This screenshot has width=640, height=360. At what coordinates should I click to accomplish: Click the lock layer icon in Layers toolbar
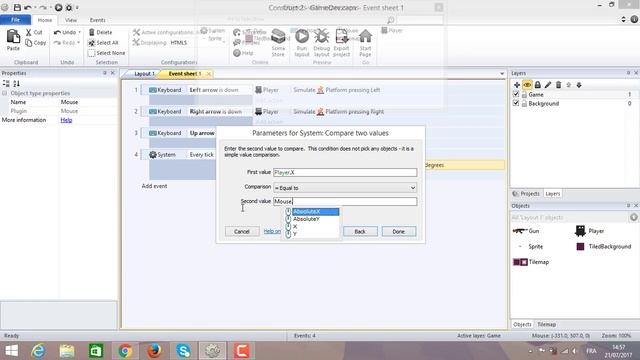tap(538, 85)
